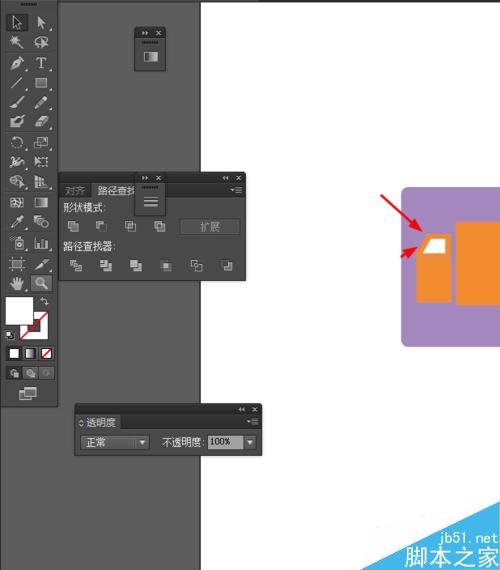
Task: Click the Unite shape mode button
Action: click(x=73, y=226)
